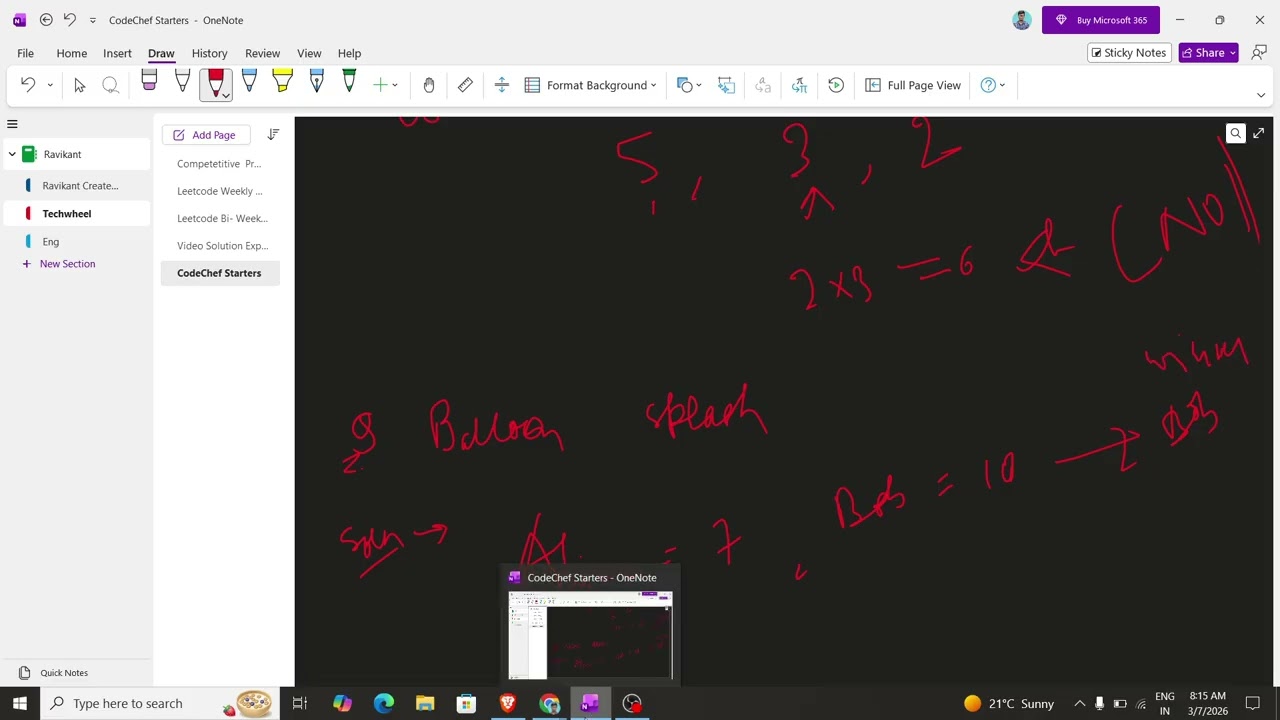Click the search icon in the note canvas
This screenshot has width=1280, height=720.
(x=1235, y=133)
